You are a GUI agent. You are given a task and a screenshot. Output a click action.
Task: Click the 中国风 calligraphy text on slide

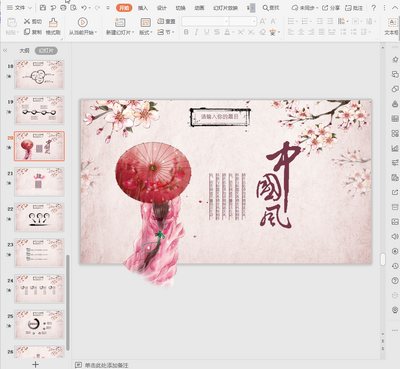(x=278, y=185)
